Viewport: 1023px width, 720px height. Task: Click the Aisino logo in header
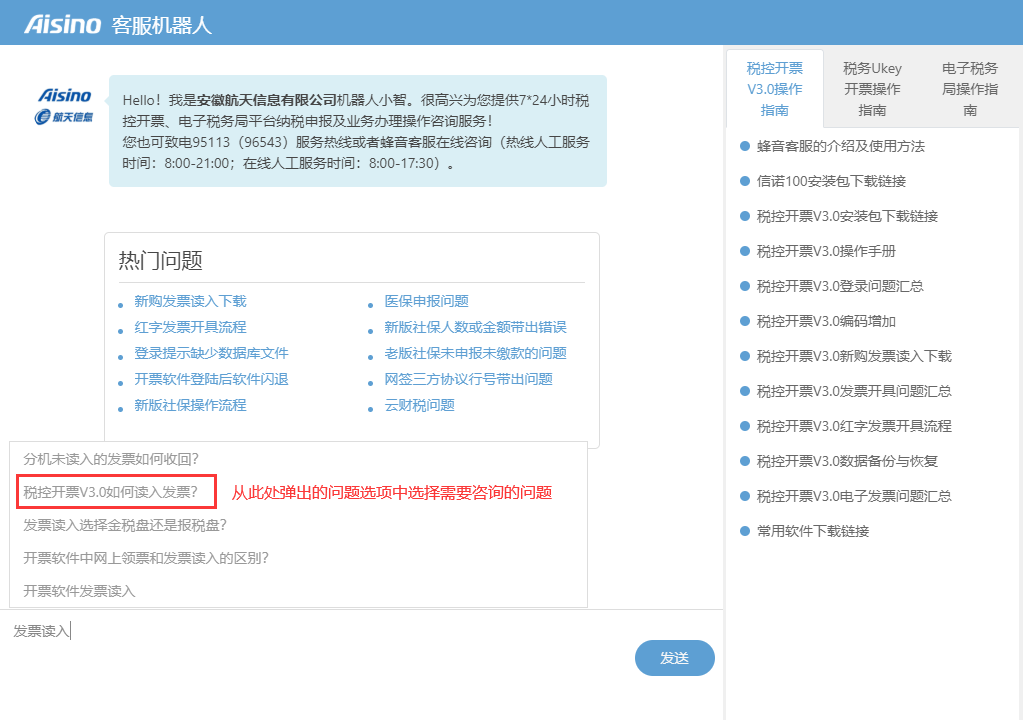click(x=63, y=25)
